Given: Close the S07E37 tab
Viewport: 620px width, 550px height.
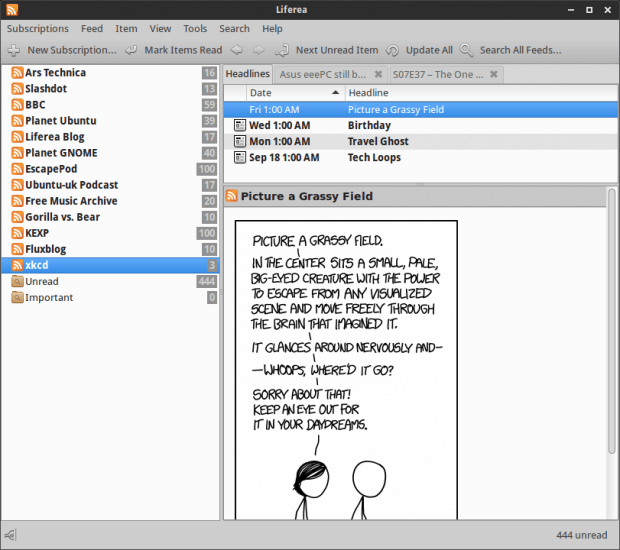Looking at the screenshot, I should tap(493, 74).
